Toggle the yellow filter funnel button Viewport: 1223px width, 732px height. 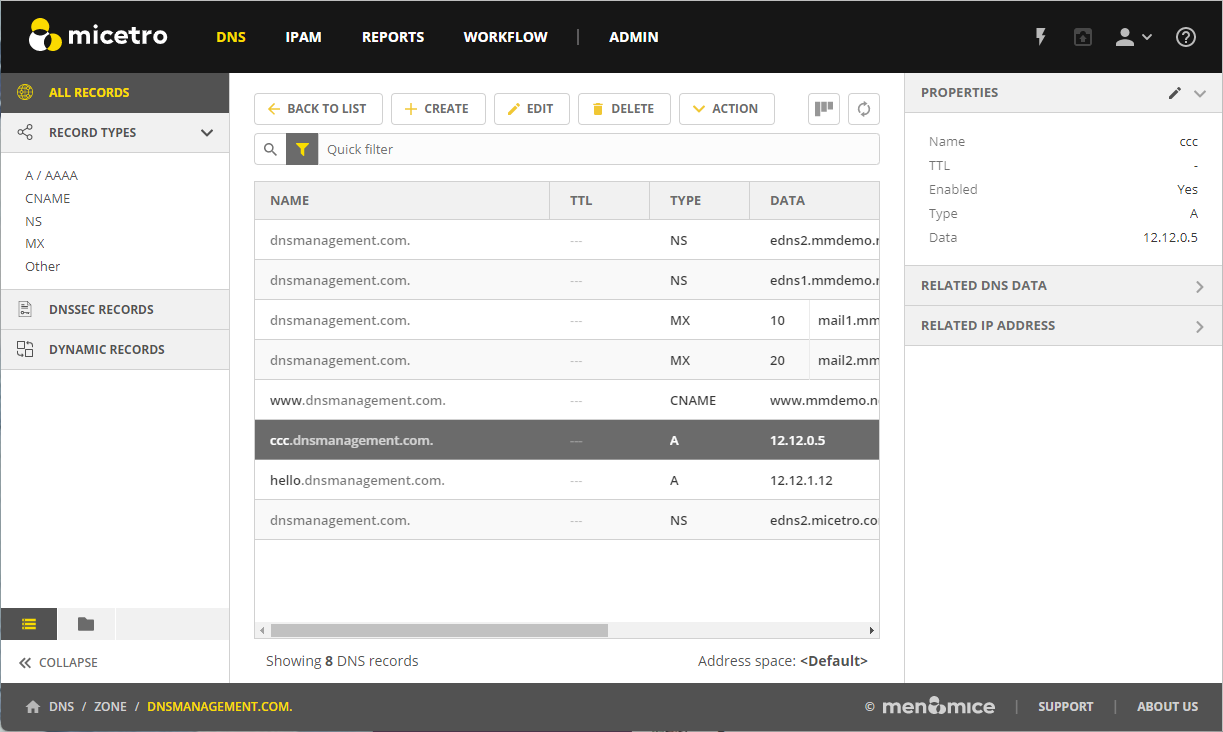click(302, 149)
